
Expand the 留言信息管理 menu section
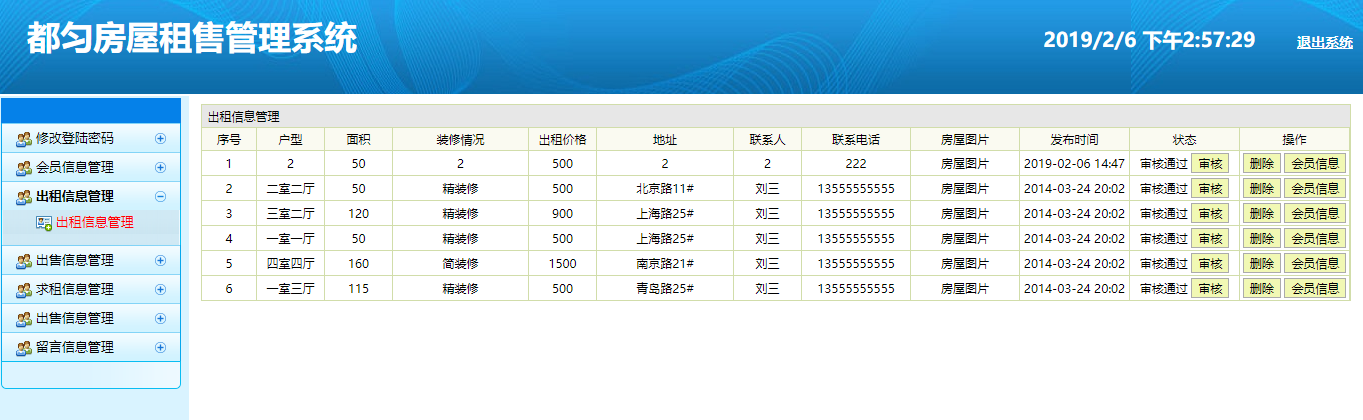click(160, 347)
